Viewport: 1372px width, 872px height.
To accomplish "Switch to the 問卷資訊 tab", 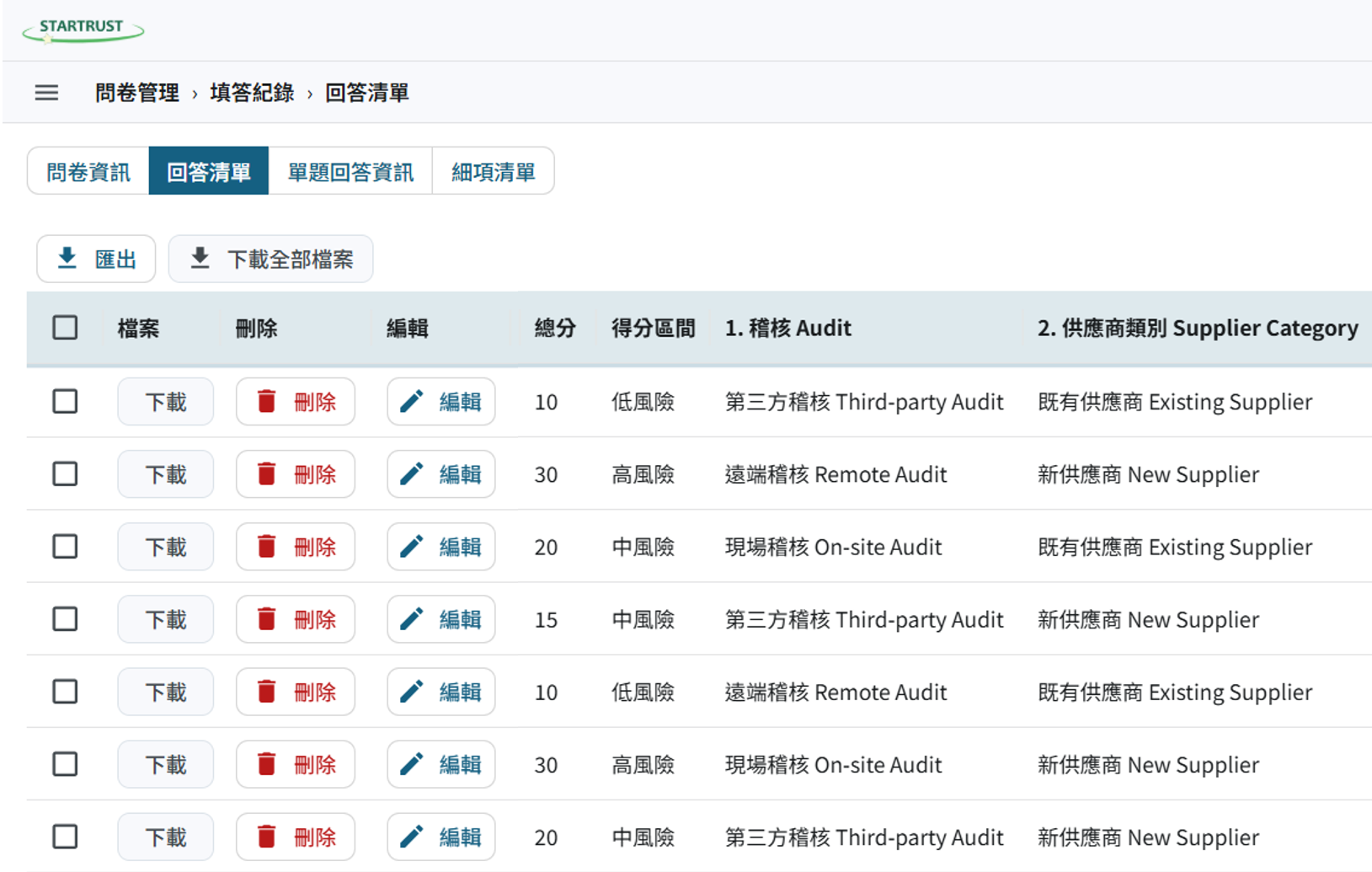I will (88, 172).
